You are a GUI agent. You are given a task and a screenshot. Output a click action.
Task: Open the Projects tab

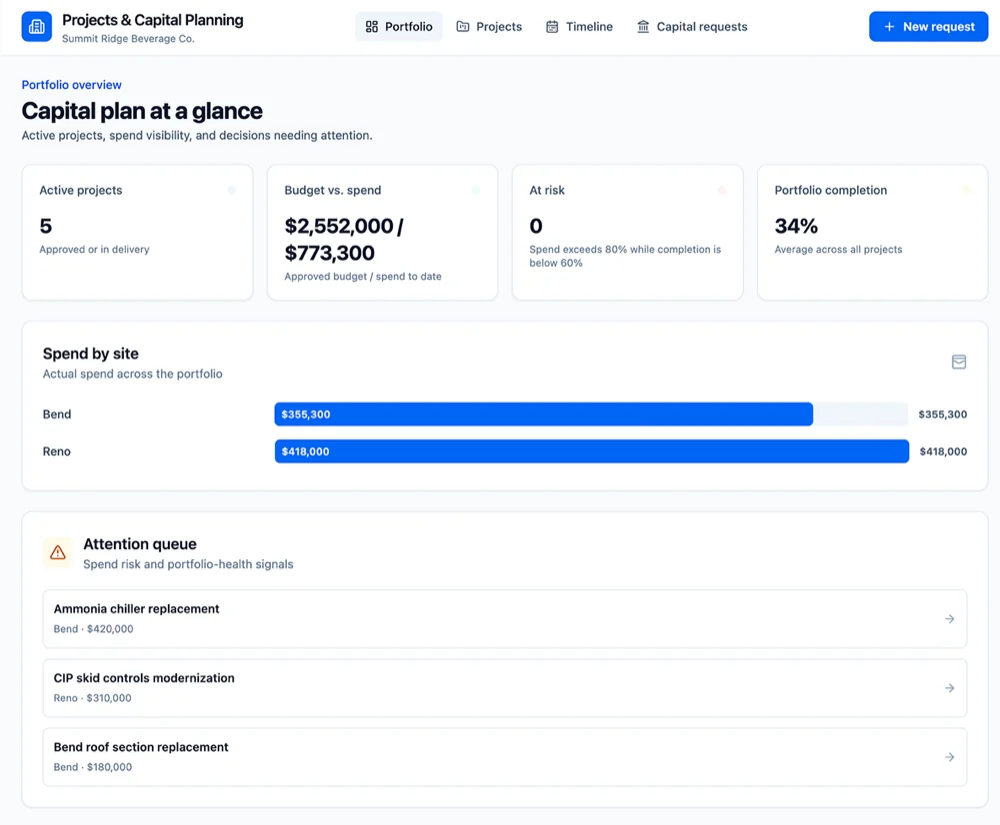click(x=489, y=27)
